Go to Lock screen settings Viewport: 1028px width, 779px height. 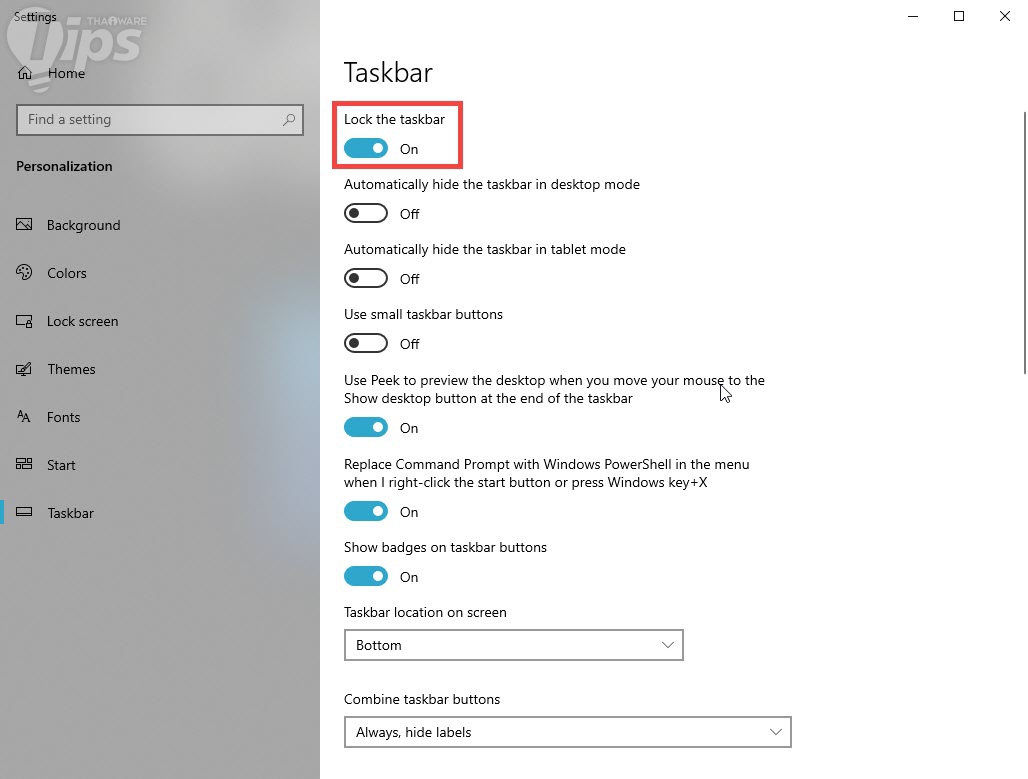pos(82,321)
